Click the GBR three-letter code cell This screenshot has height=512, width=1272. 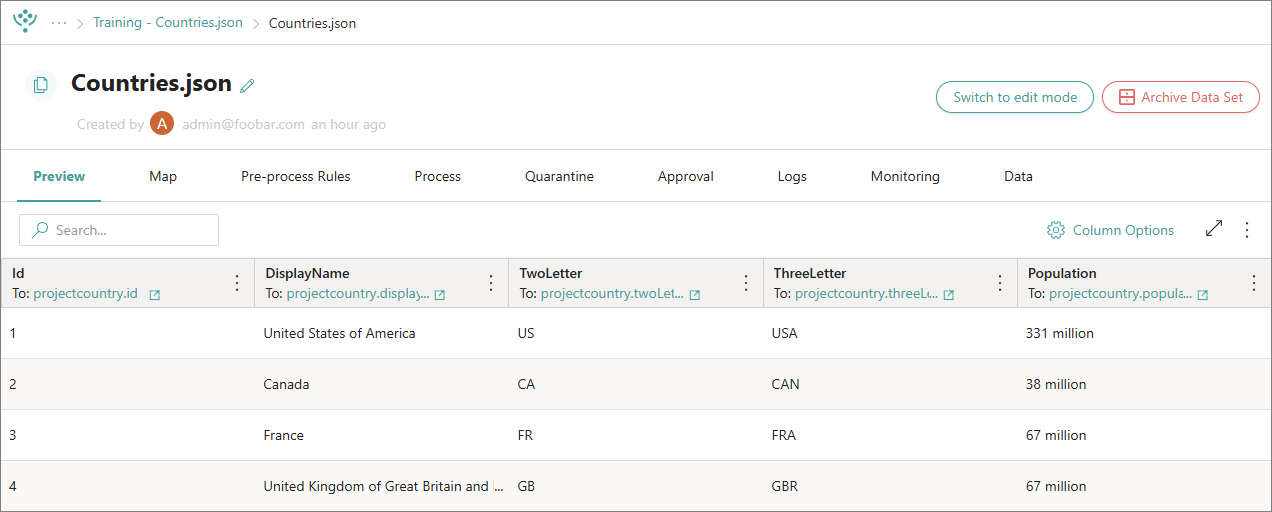890,486
